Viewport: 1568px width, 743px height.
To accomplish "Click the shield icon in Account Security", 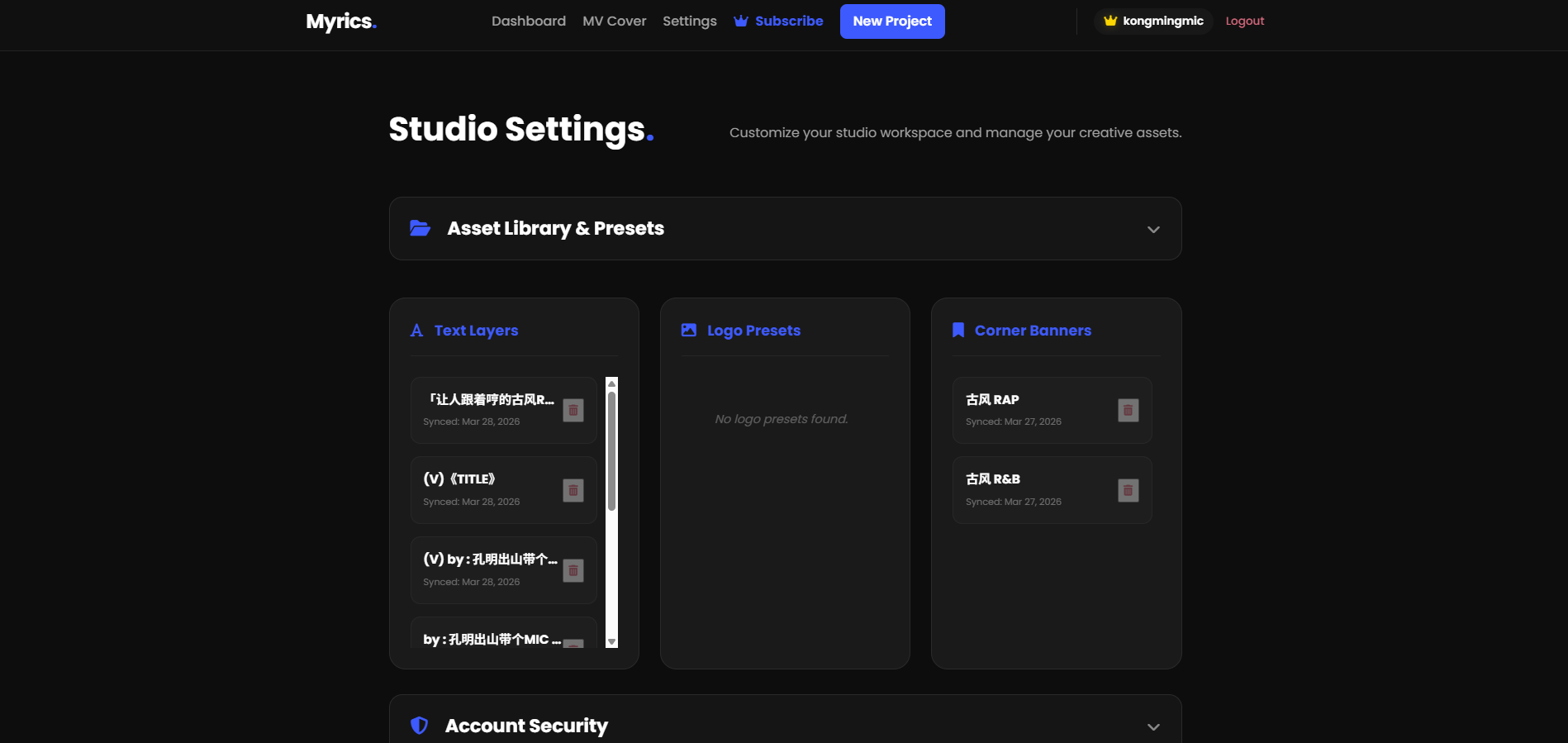I will (x=420, y=726).
